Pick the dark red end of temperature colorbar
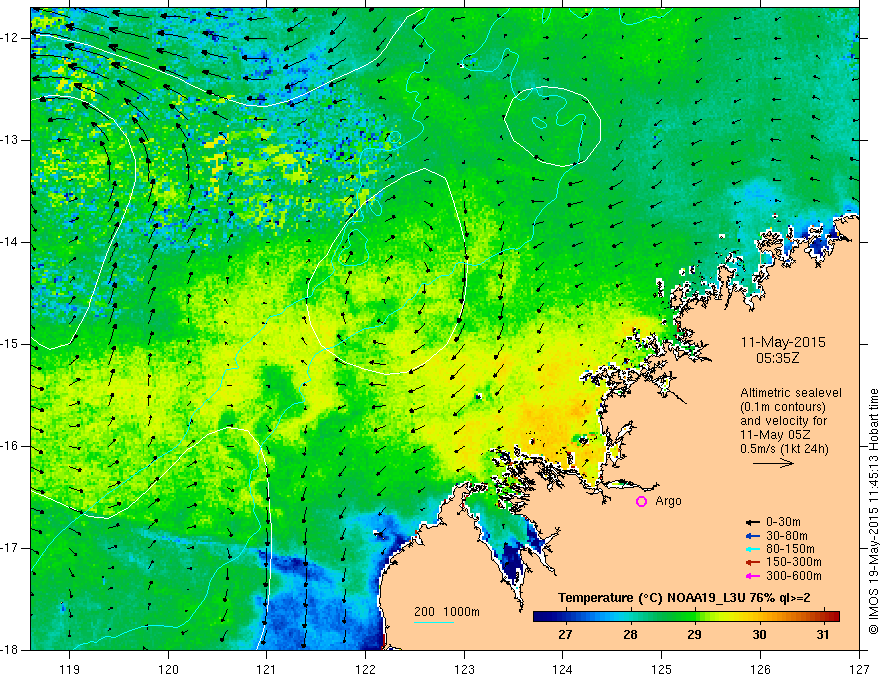The image size is (880, 680). tap(833, 616)
